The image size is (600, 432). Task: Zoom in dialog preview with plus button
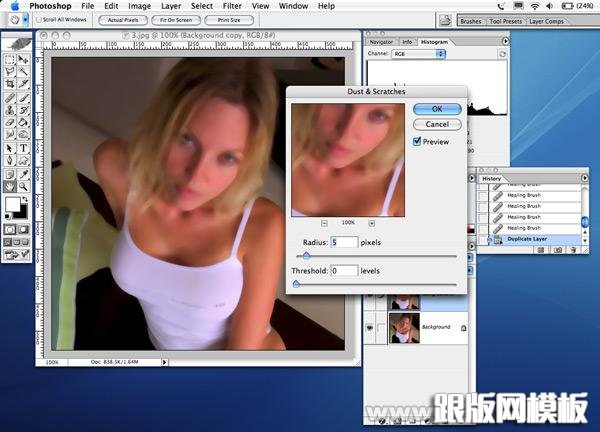[x=372, y=223]
